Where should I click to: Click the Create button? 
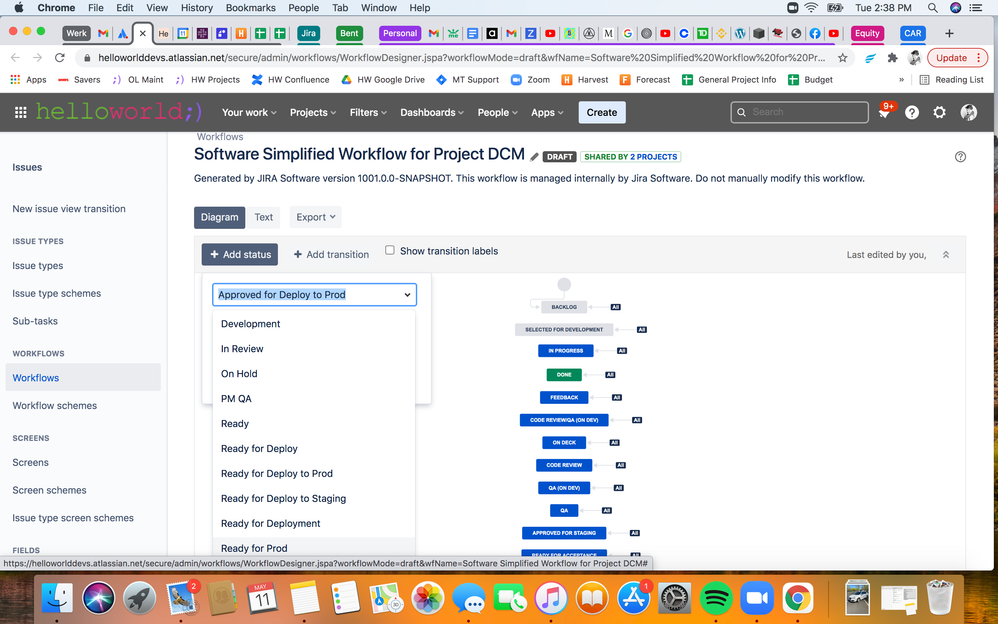tap(601, 112)
